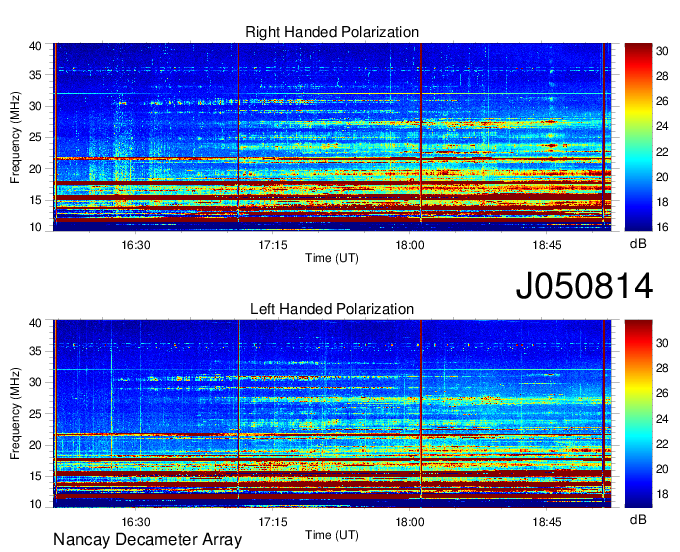The image size is (680, 552).
Task: Click the "40" frequency tick of Right Handed plot
Action: [35, 46]
